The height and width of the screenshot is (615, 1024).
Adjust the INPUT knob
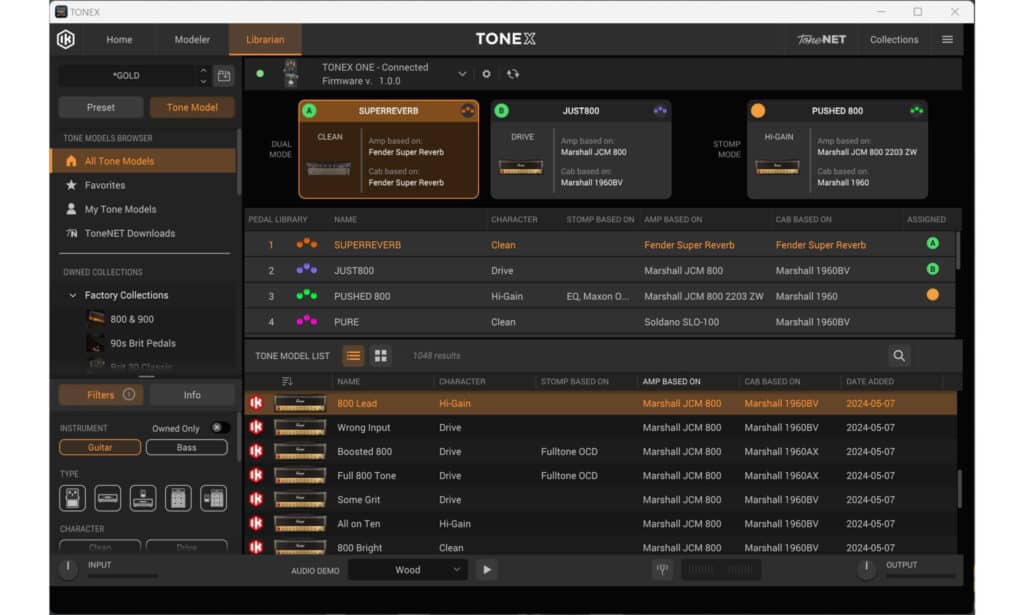point(68,567)
